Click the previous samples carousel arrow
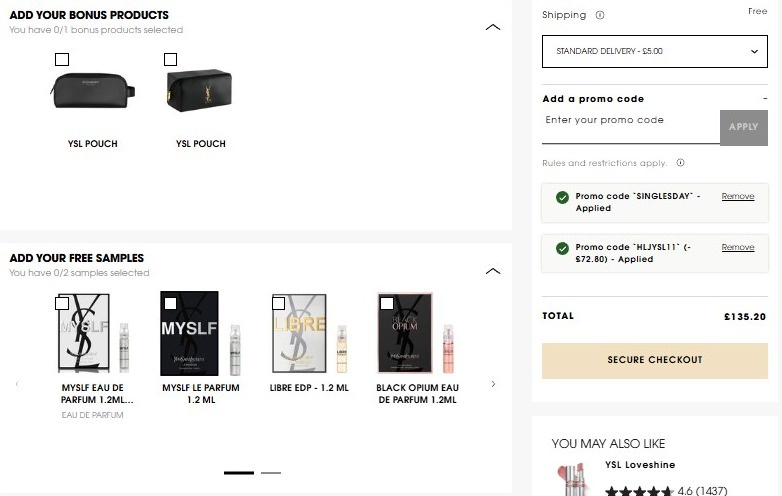Screen dimensions: 782x496 coord(17,384)
